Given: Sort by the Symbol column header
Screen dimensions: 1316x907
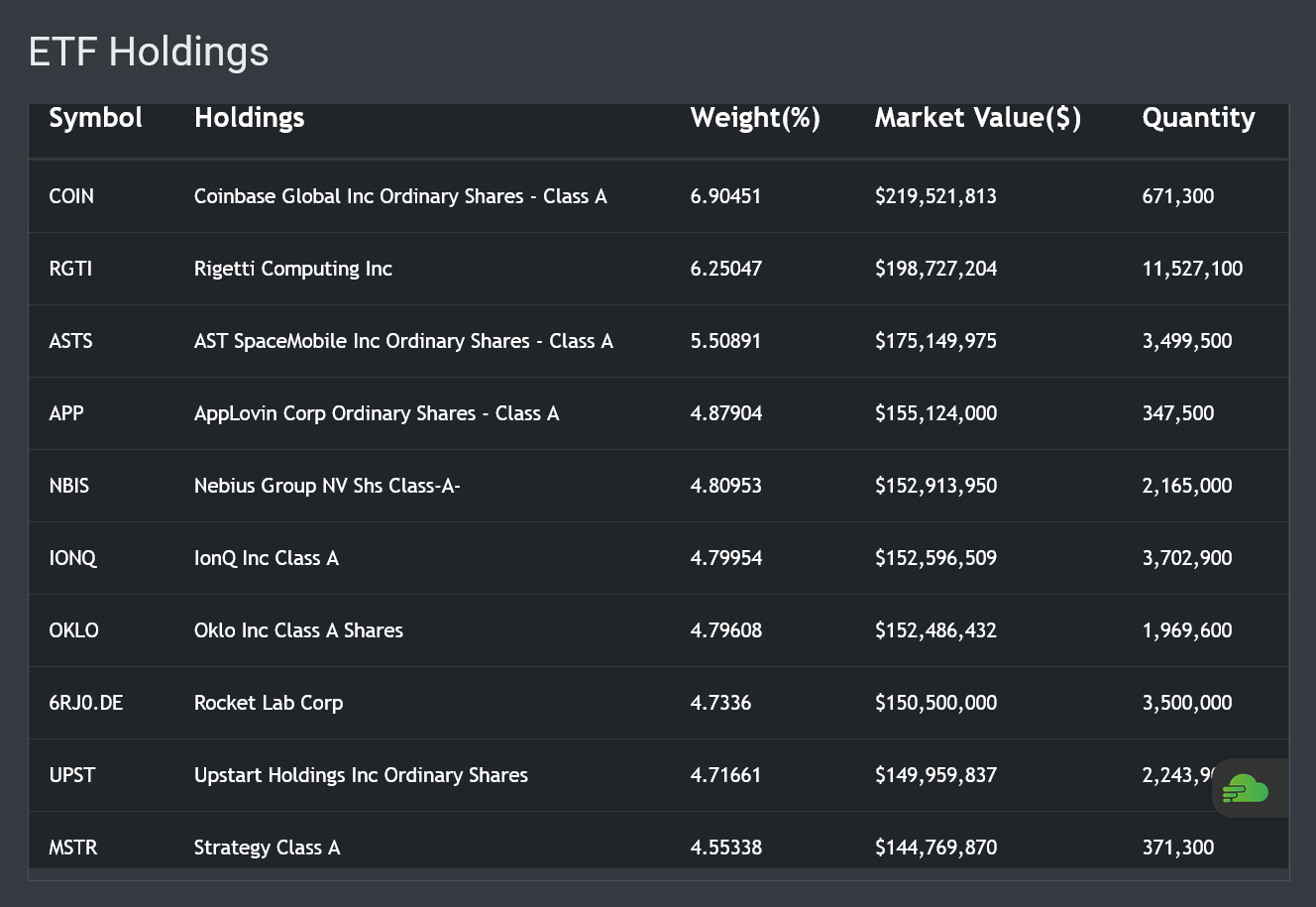Looking at the screenshot, I should point(96,118).
